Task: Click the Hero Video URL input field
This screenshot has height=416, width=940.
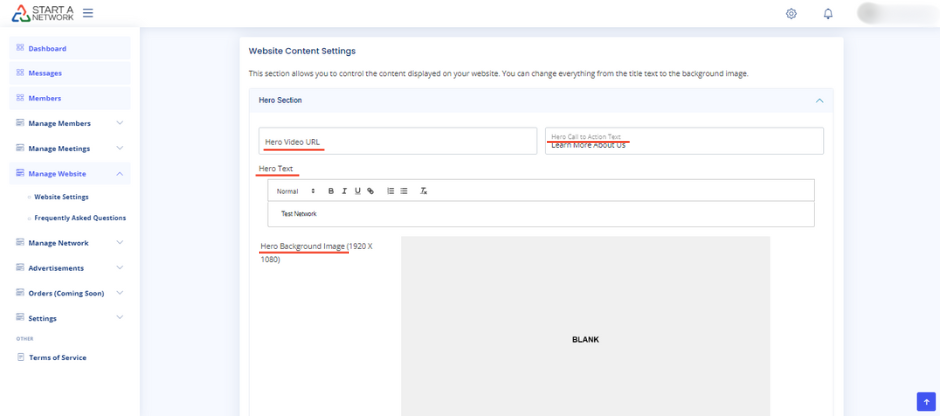Action: pos(398,141)
